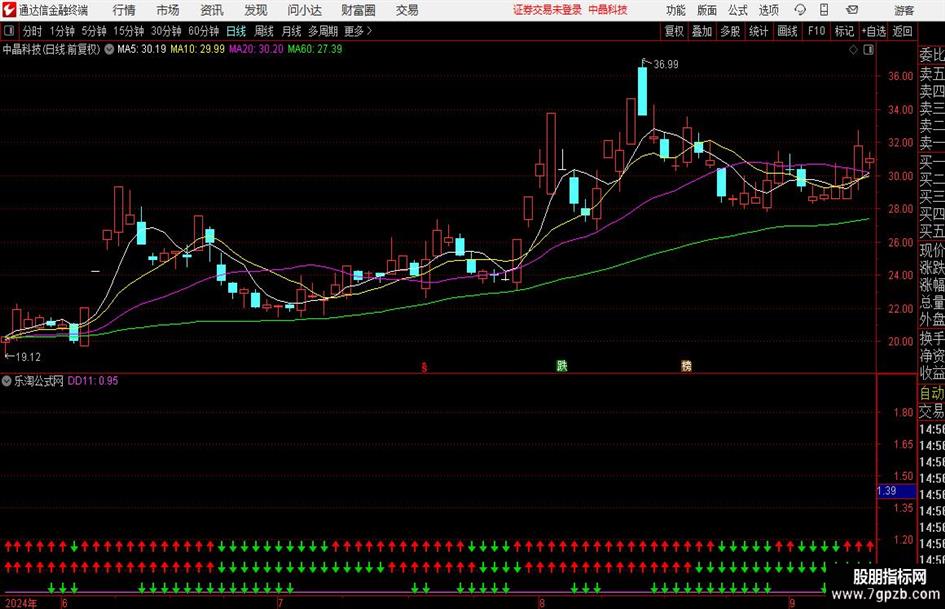Open the 画线 drawing tools

click(787, 31)
